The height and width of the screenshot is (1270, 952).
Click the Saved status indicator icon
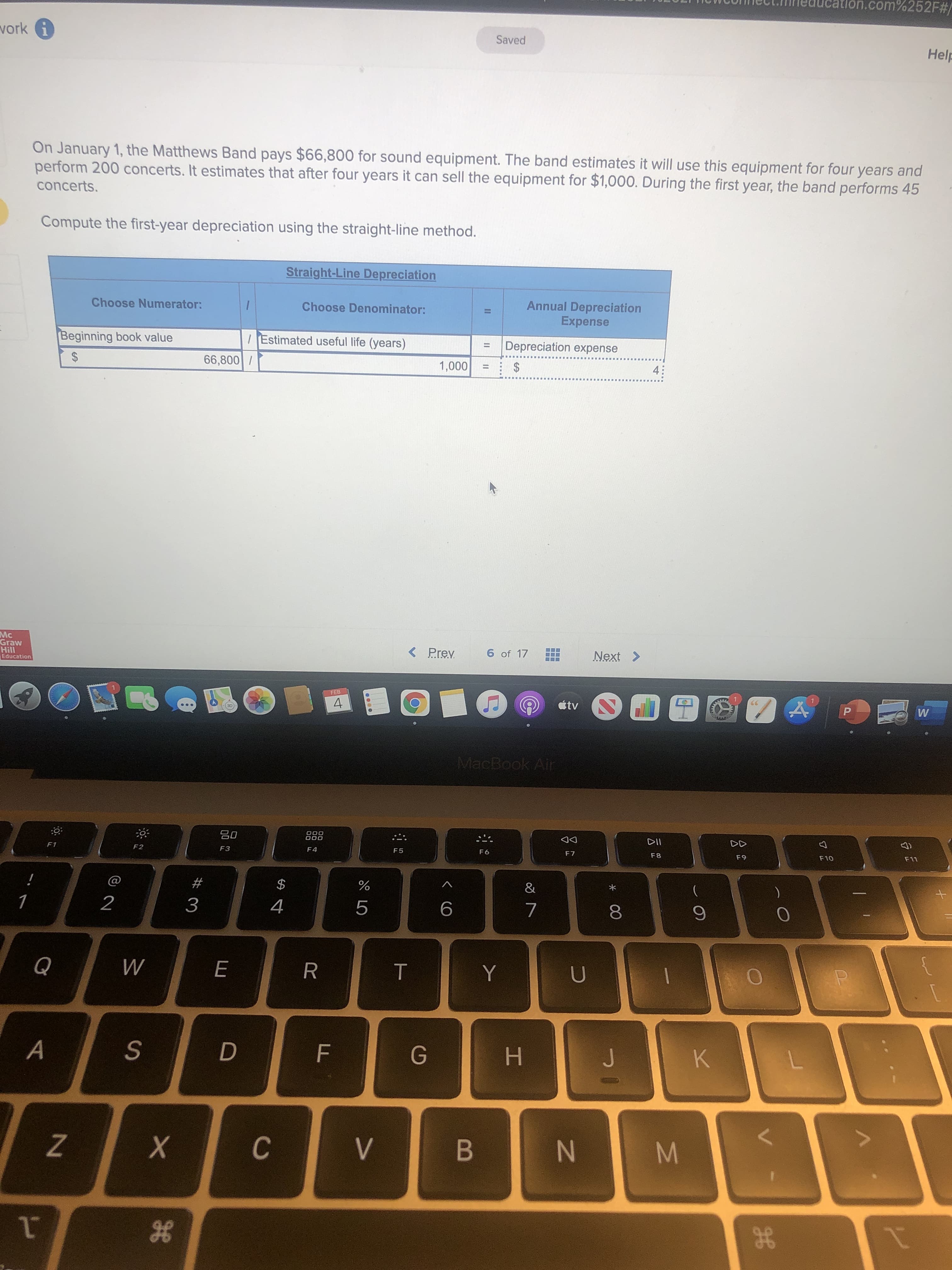point(510,40)
